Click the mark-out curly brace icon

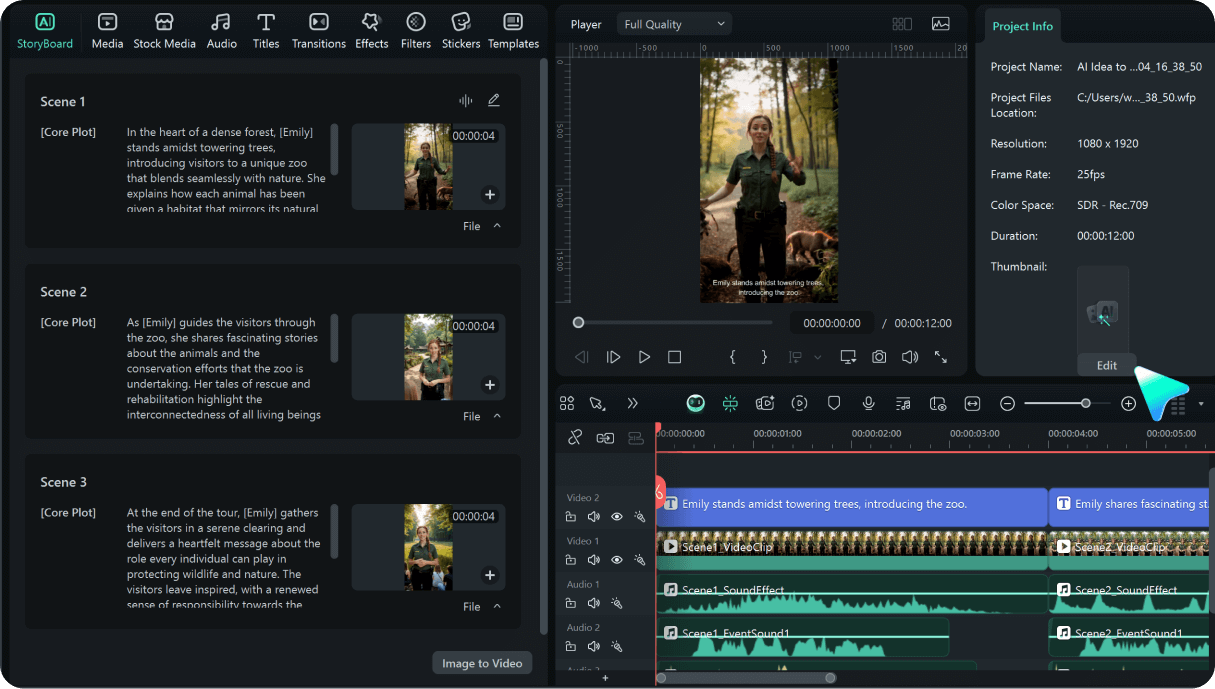(765, 357)
